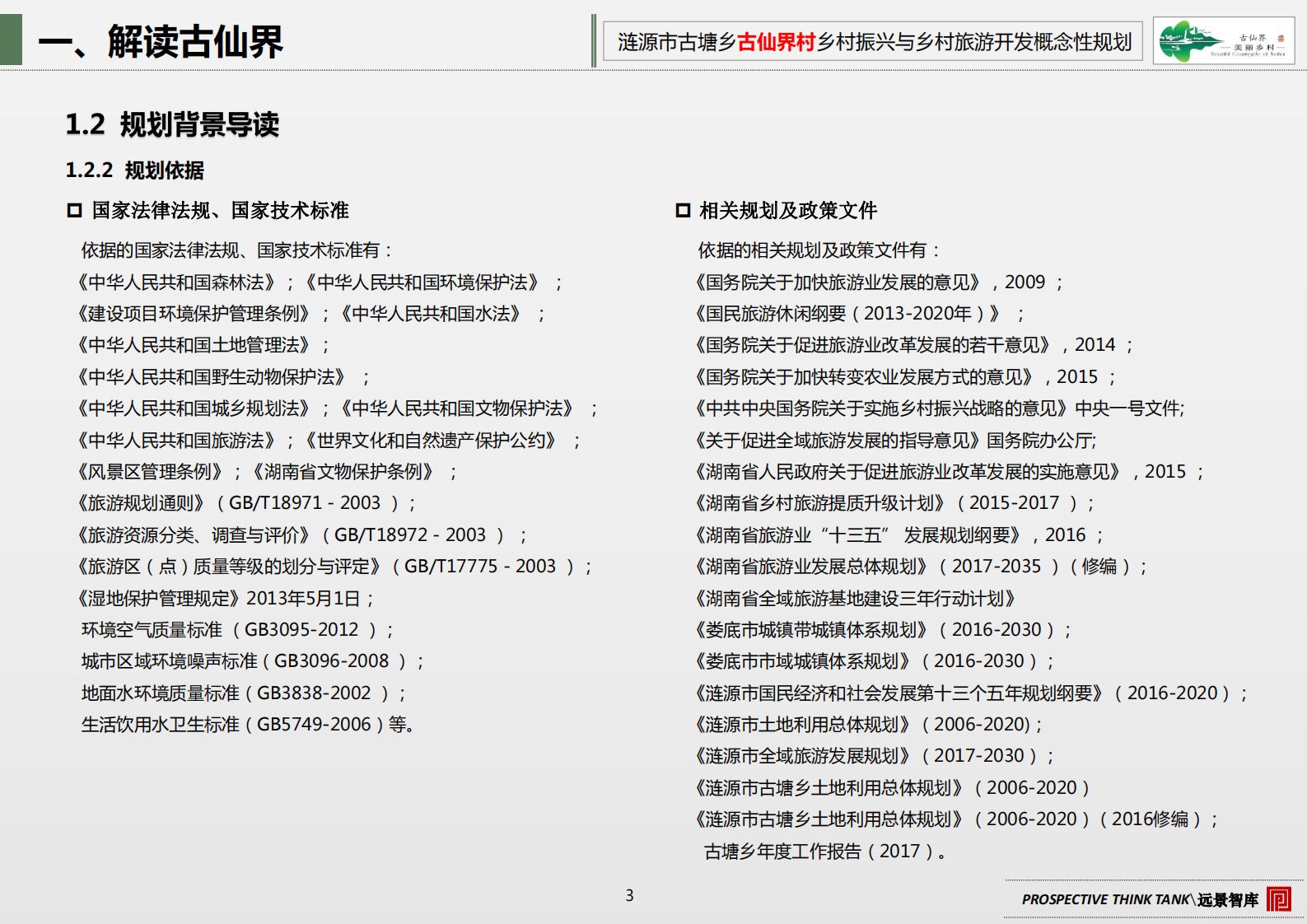Click the heading 相关规划及政策文件

click(x=788, y=211)
